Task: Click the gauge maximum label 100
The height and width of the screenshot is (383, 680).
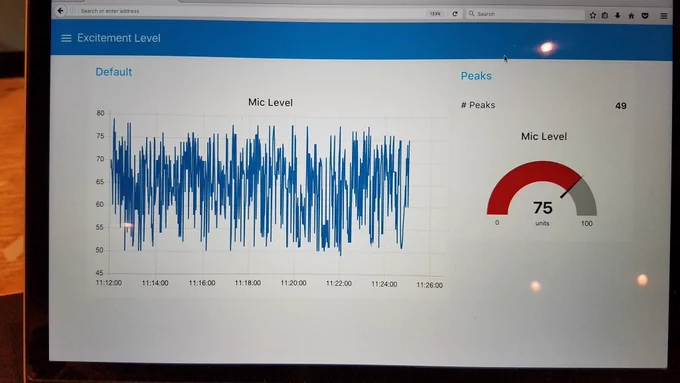Action: [x=586, y=223]
